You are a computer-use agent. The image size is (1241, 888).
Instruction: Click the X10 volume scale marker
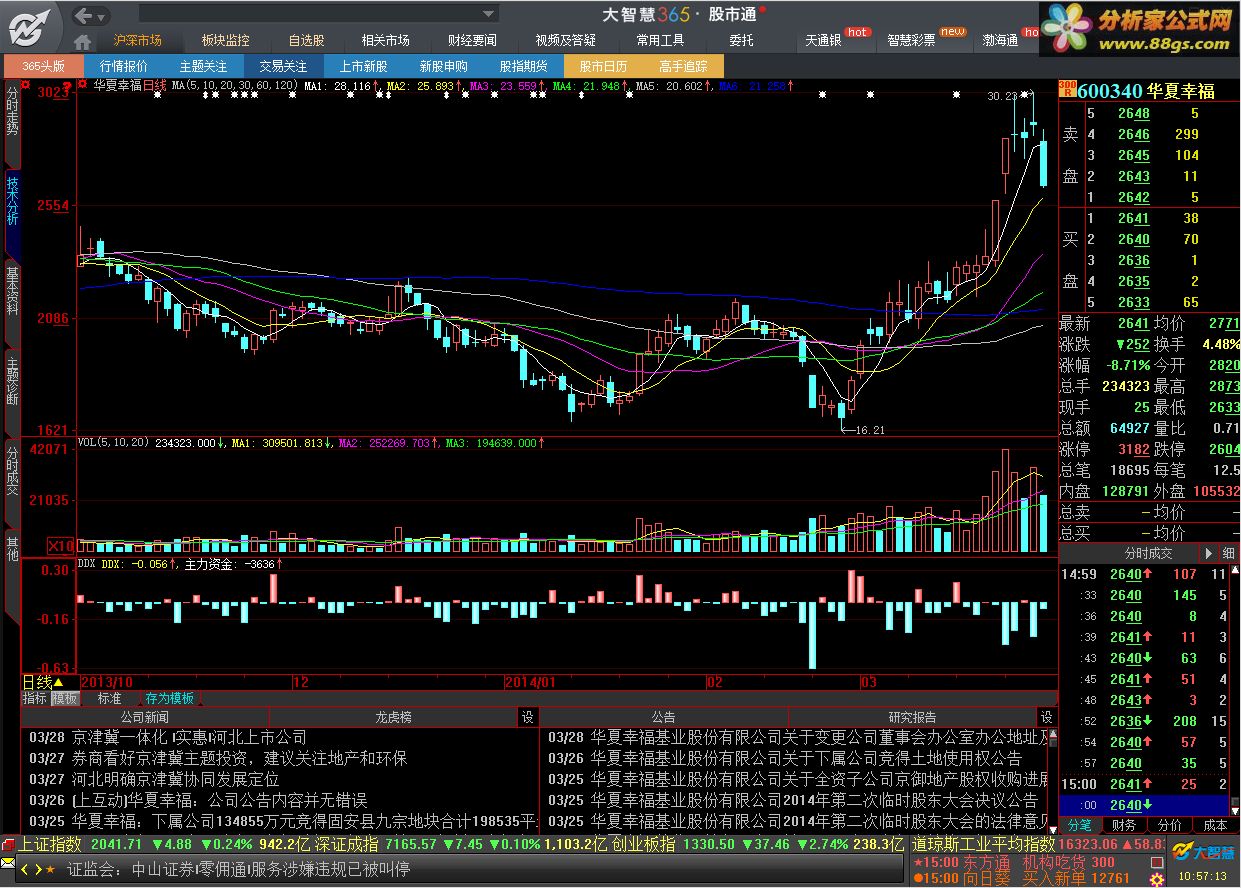point(61,546)
